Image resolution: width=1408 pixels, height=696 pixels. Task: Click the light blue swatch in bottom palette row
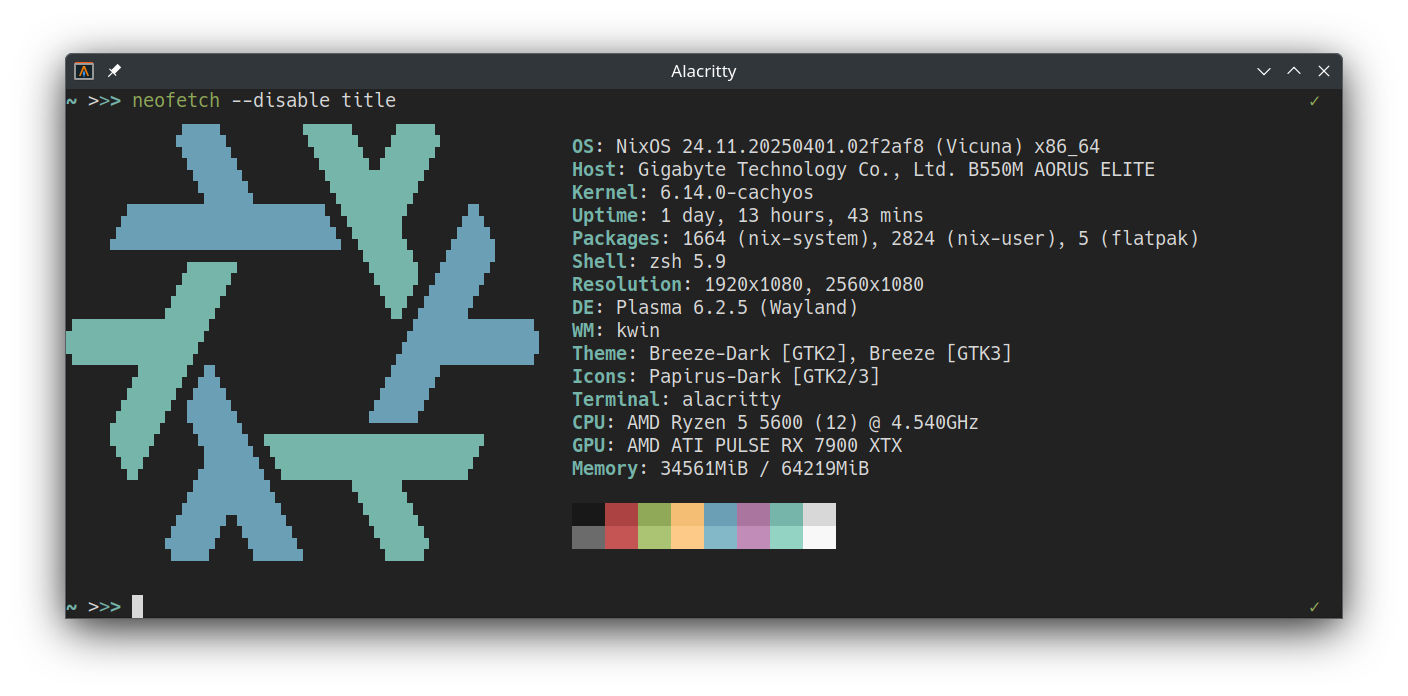coord(720,537)
